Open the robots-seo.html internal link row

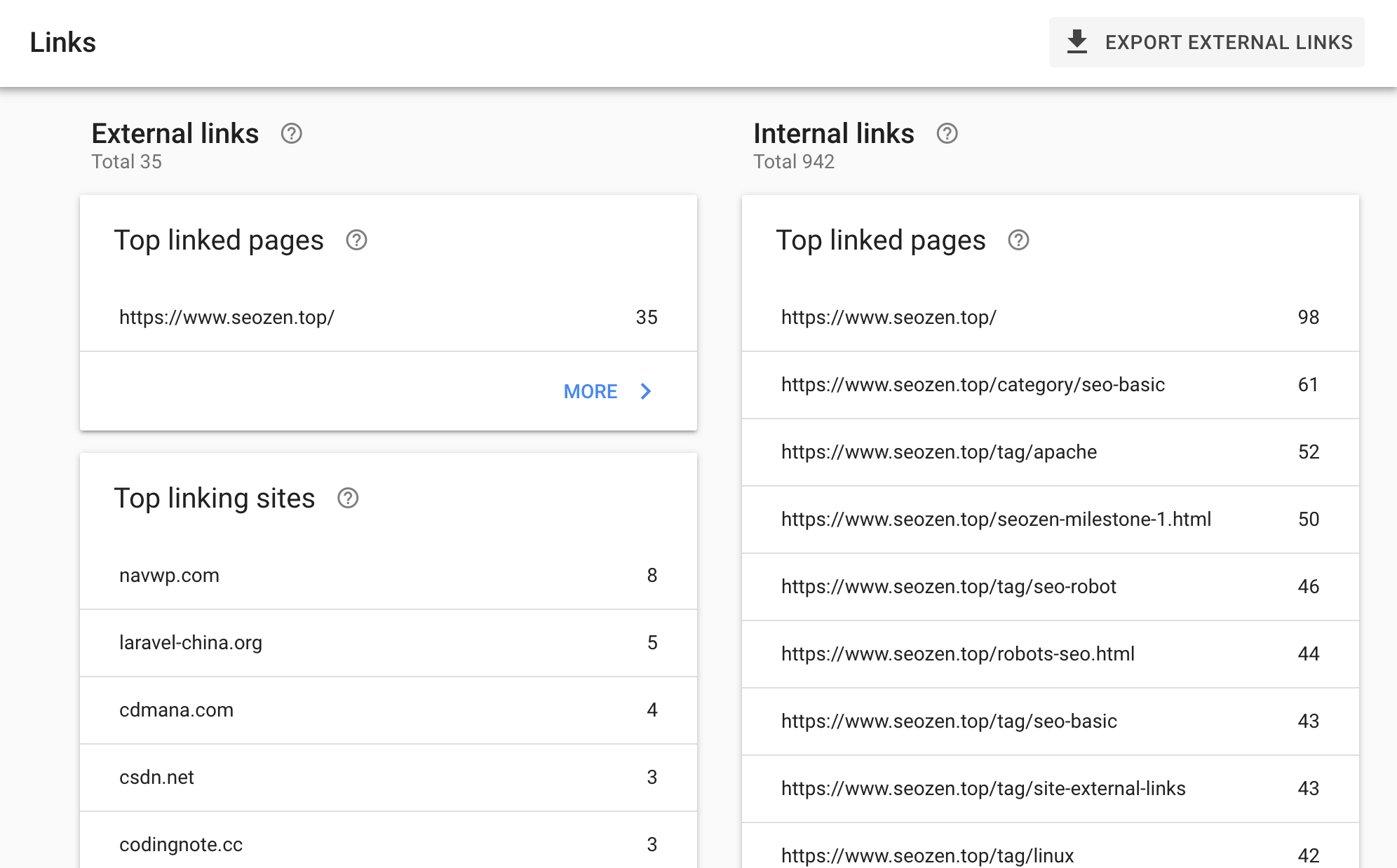point(1051,654)
